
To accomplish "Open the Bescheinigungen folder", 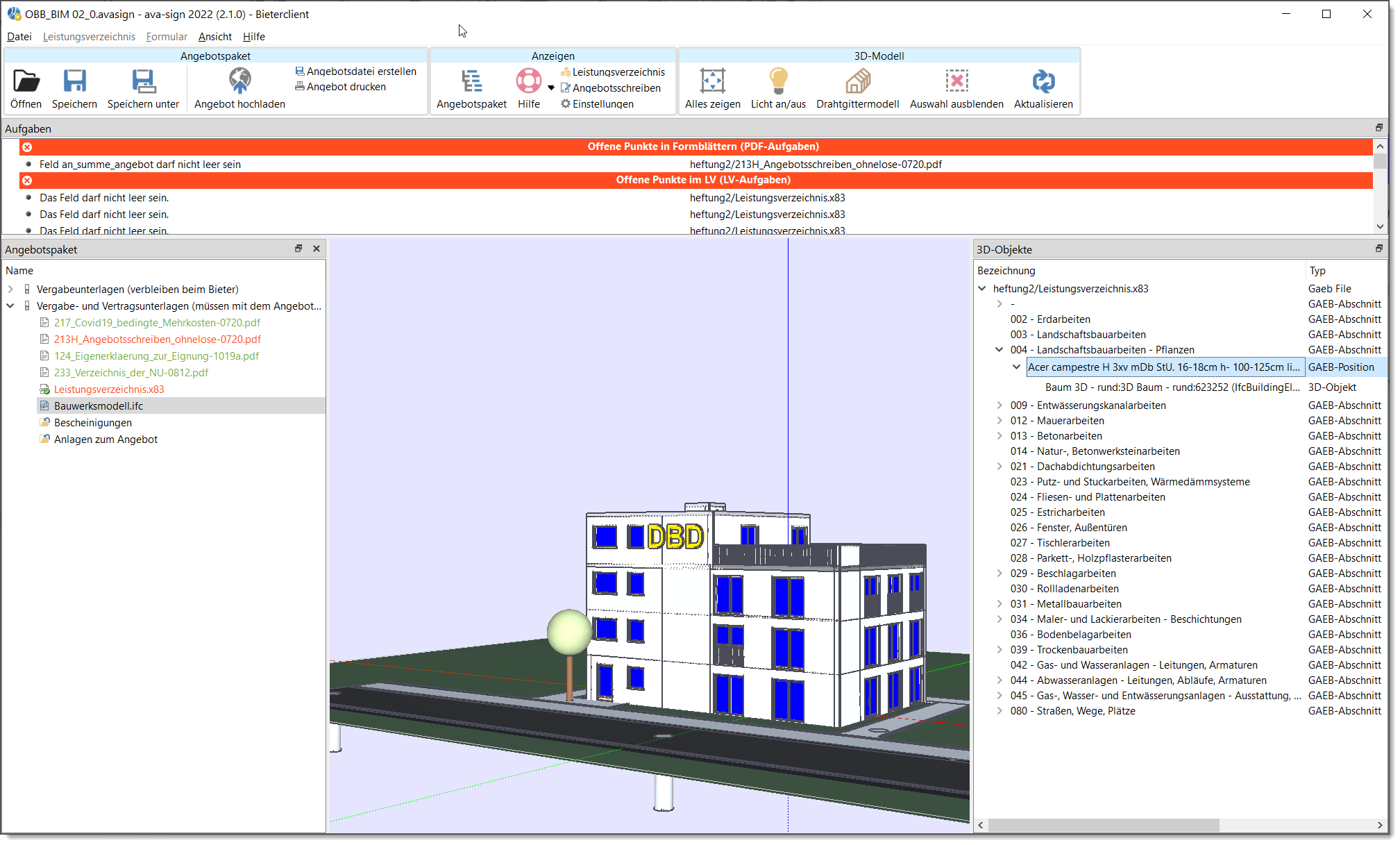I will (93, 423).
